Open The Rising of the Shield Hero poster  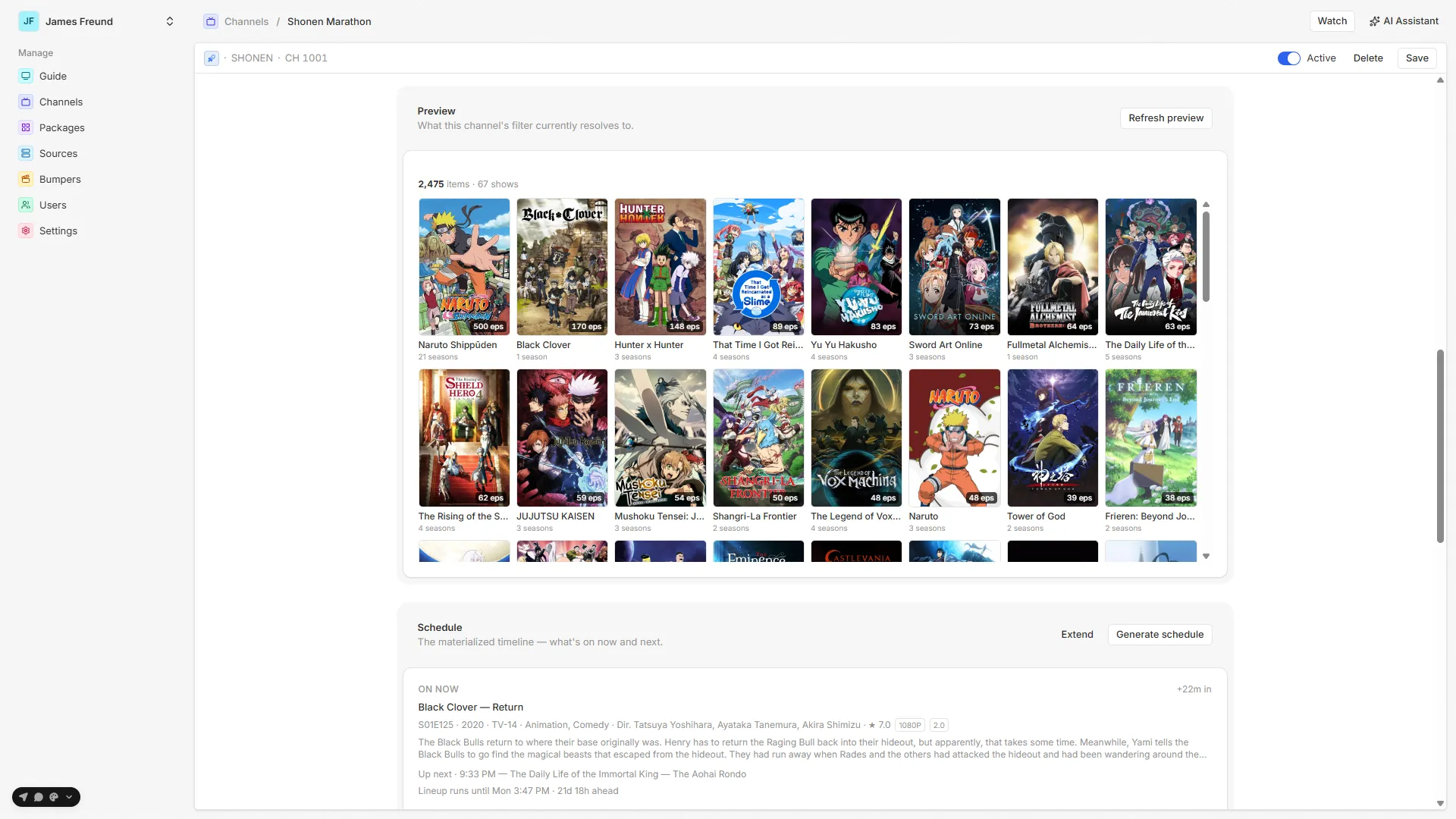[x=464, y=438]
